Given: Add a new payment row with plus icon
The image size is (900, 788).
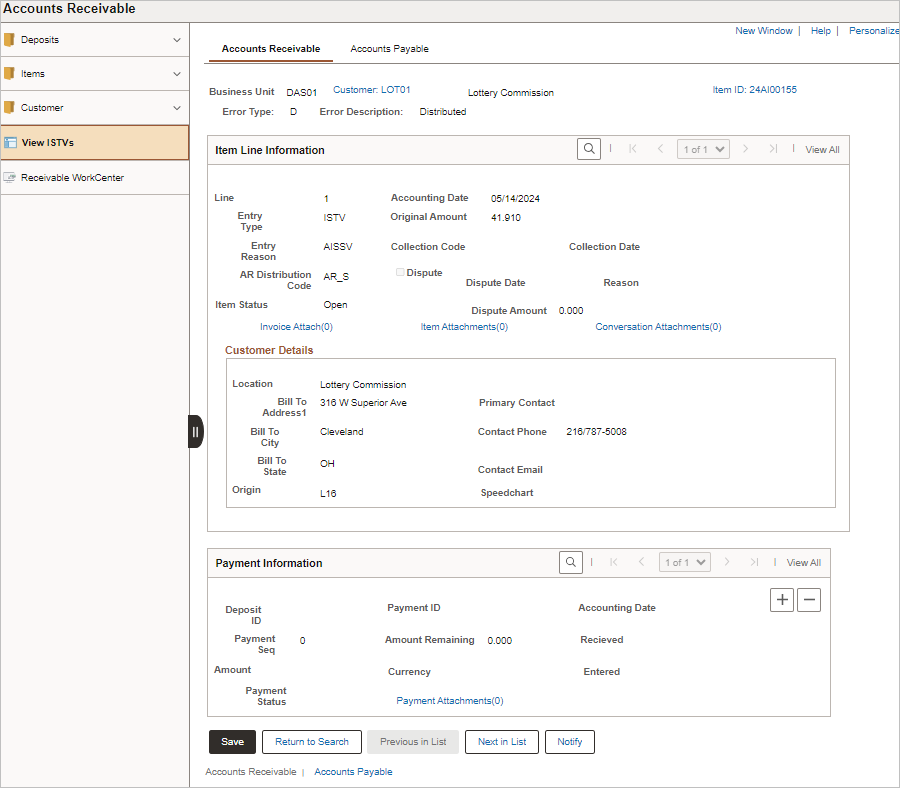Looking at the screenshot, I should click(782, 599).
